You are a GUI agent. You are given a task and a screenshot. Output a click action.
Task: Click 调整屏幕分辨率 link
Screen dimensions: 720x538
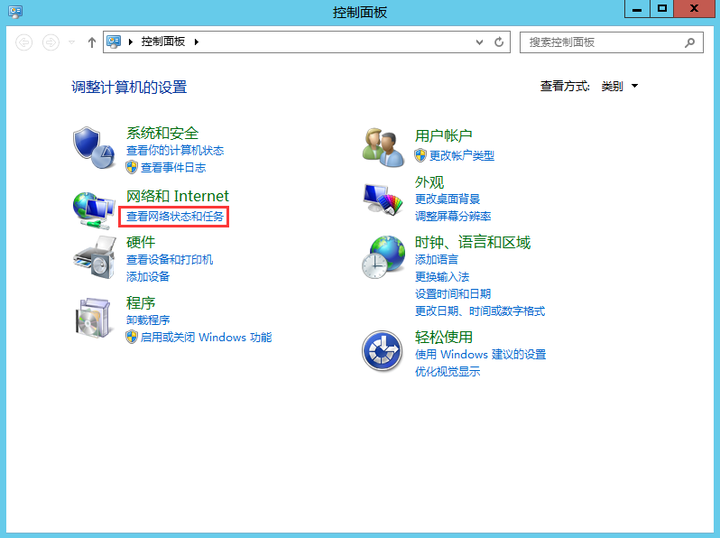tap(453, 216)
